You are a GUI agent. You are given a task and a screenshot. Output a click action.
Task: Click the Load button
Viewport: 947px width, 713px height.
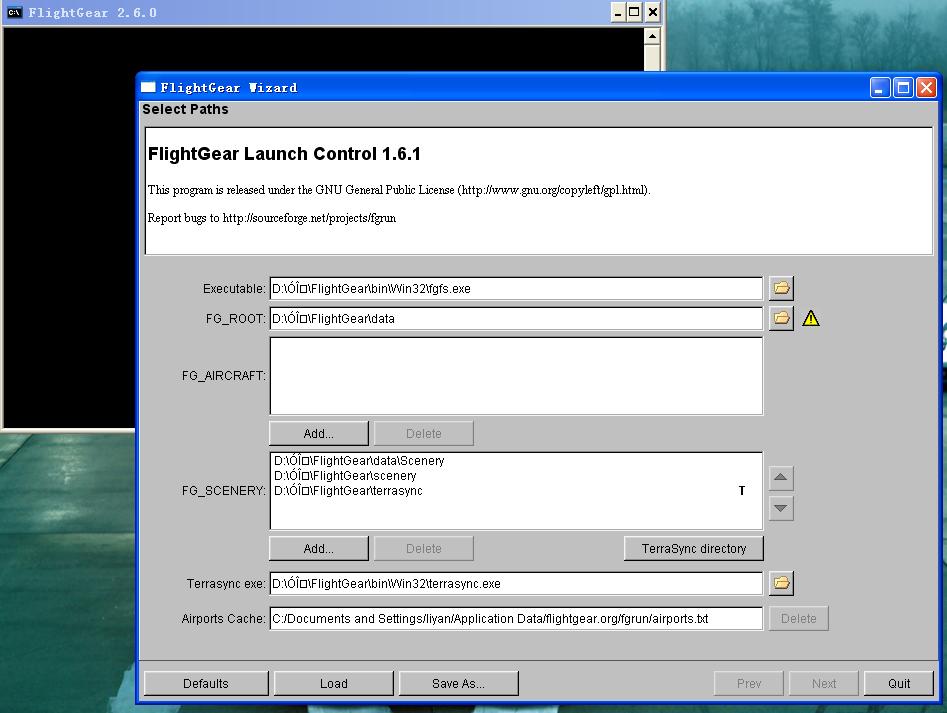(x=333, y=683)
